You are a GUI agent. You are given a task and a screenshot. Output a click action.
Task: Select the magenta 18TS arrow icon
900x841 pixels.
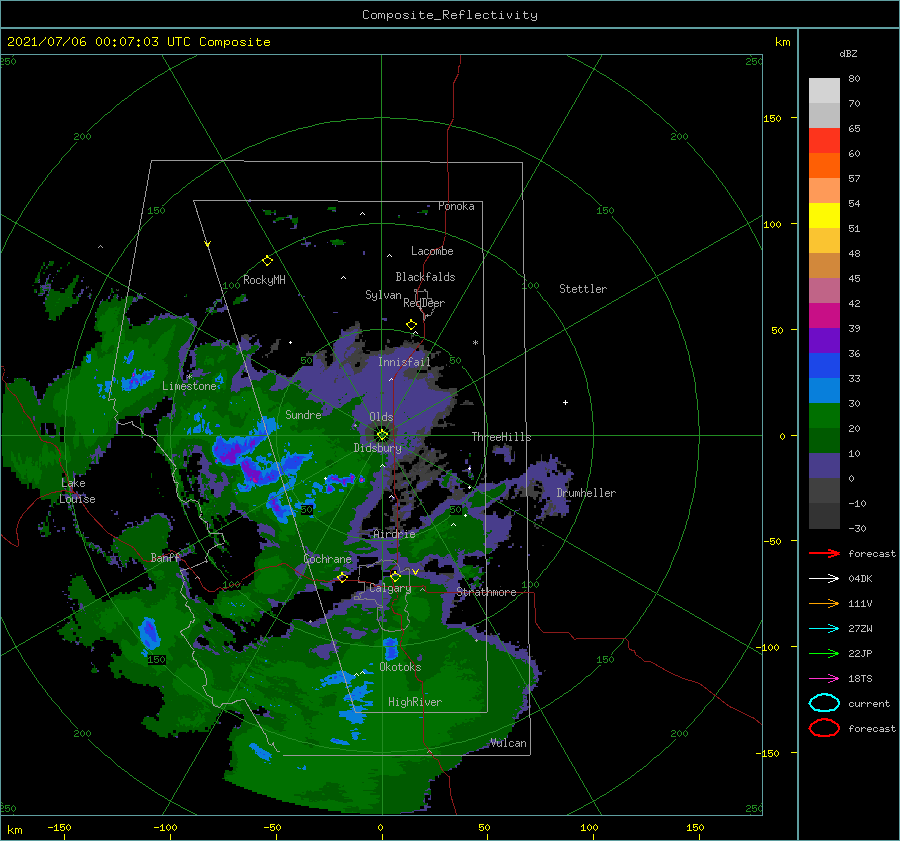point(824,679)
